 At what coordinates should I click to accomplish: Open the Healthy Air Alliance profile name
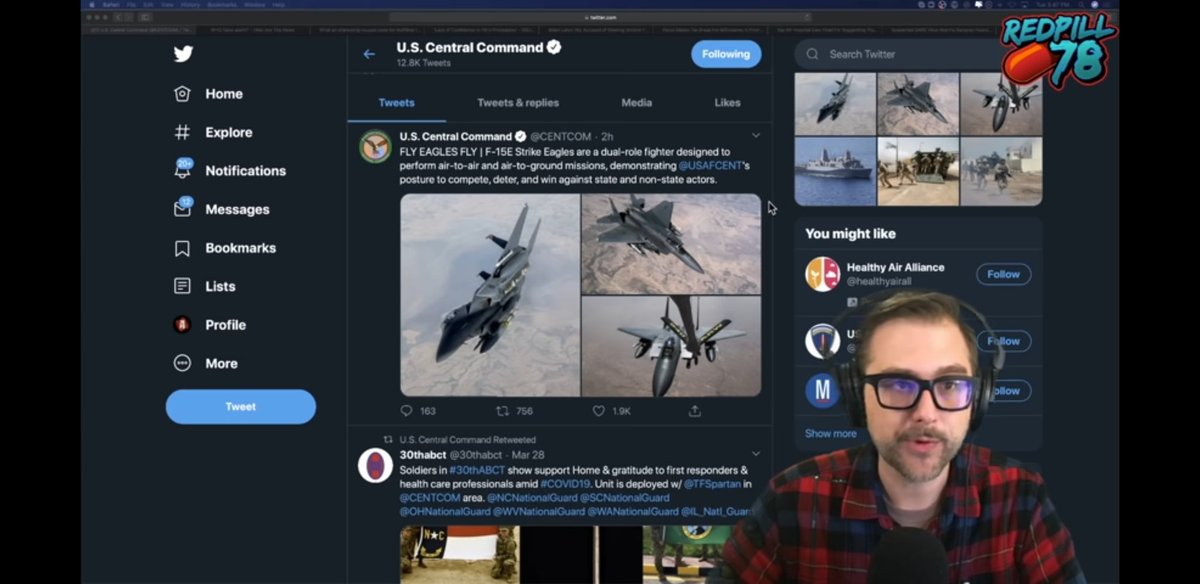tap(895, 267)
